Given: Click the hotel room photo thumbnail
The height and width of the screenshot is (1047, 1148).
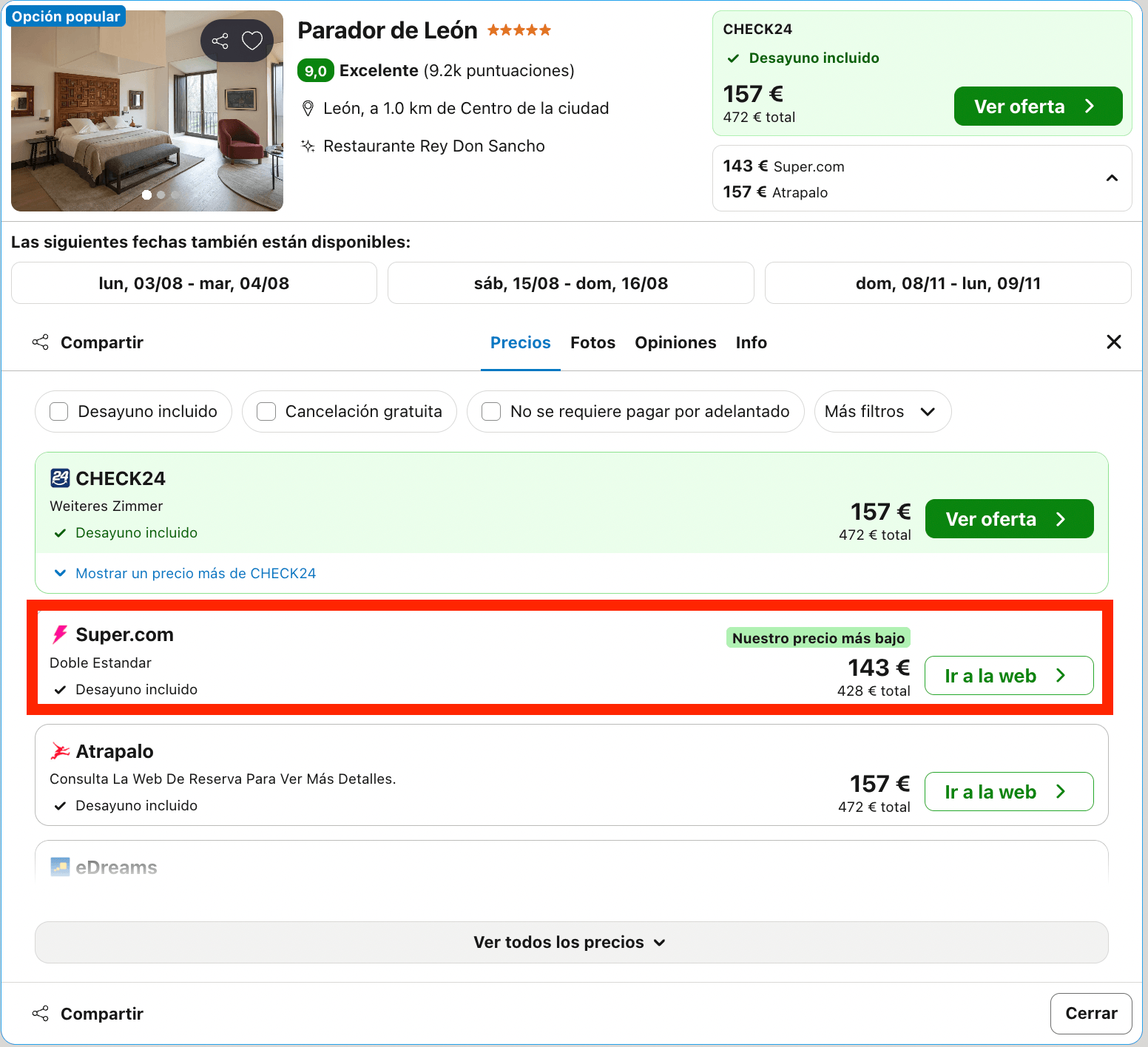Looking at the screenshot, I should (147, 111).
